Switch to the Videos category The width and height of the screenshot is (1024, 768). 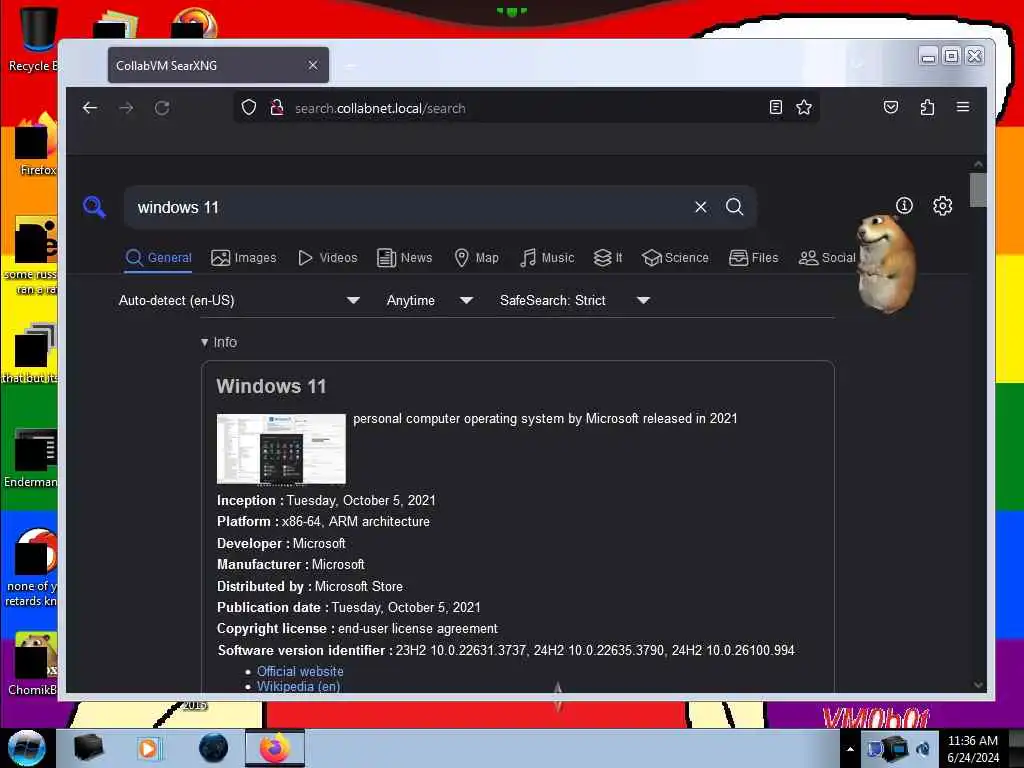point(327,258)
